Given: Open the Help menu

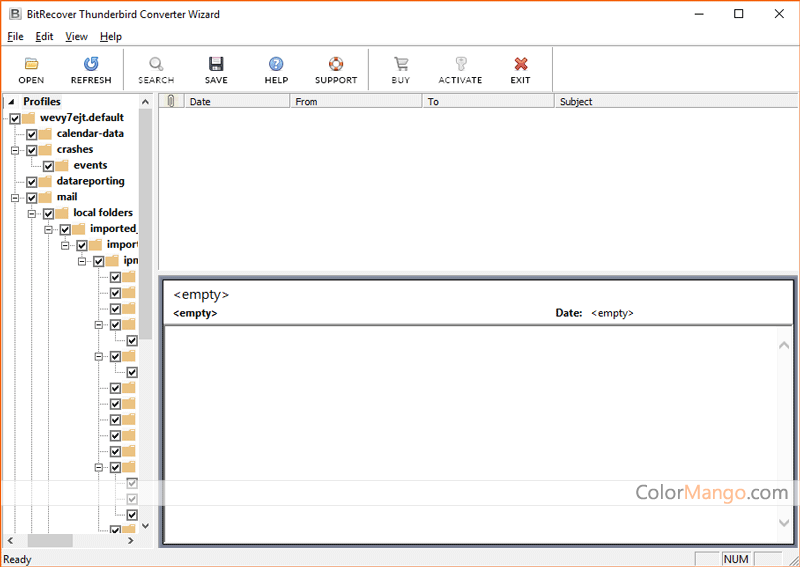Looking at the screenshot, I should pyautogui.click(x=111, y=36).
